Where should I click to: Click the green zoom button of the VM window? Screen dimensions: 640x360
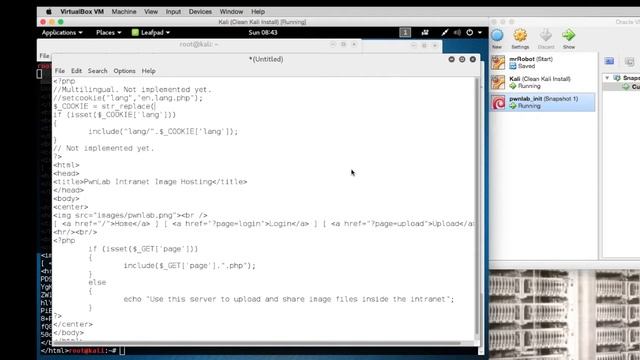pos(61,22)
